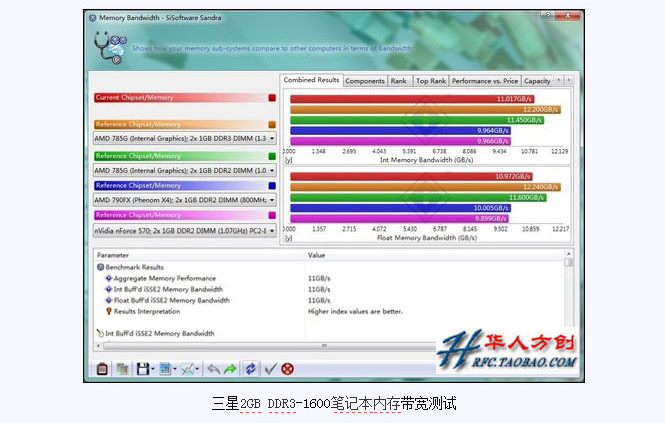Click the tab strip scroll-left arrow
The height and width of the screenshot is (423, 665).
(x=559, y=80)
